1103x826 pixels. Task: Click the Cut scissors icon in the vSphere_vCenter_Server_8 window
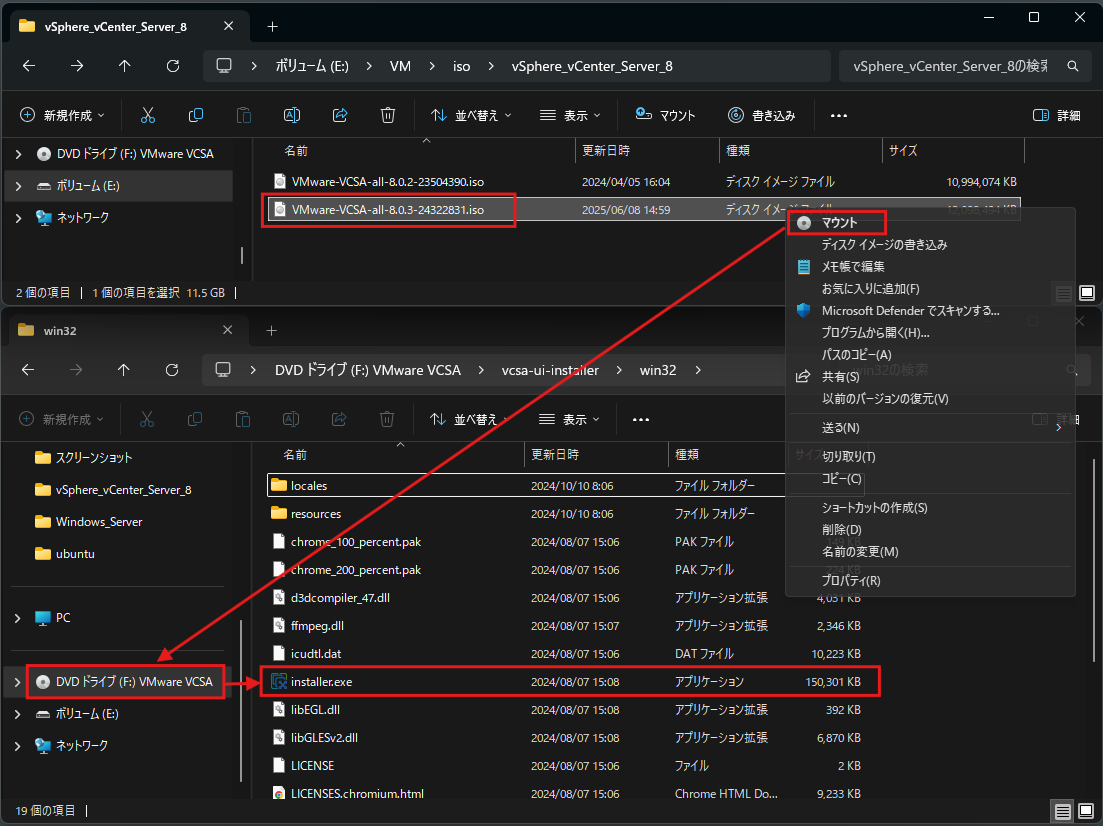click(x=148, y=115)
